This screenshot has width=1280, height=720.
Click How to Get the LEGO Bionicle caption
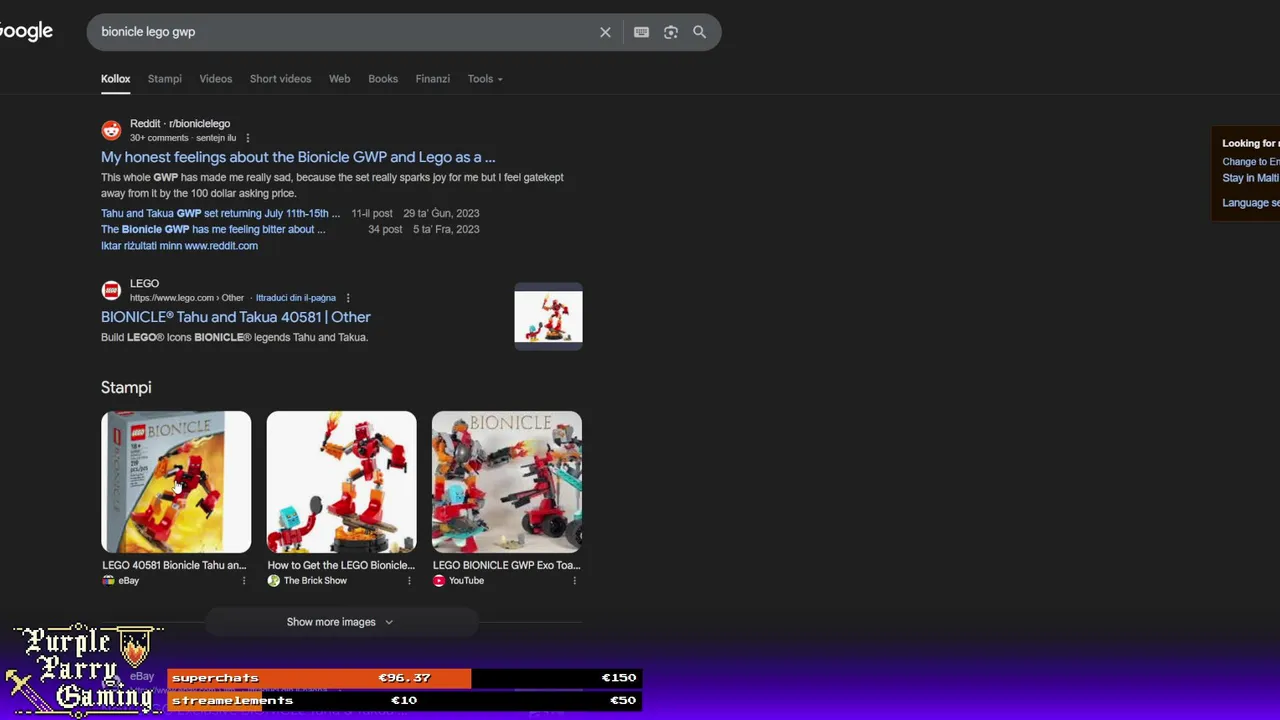pyautogui.click(x=341, y=565)
